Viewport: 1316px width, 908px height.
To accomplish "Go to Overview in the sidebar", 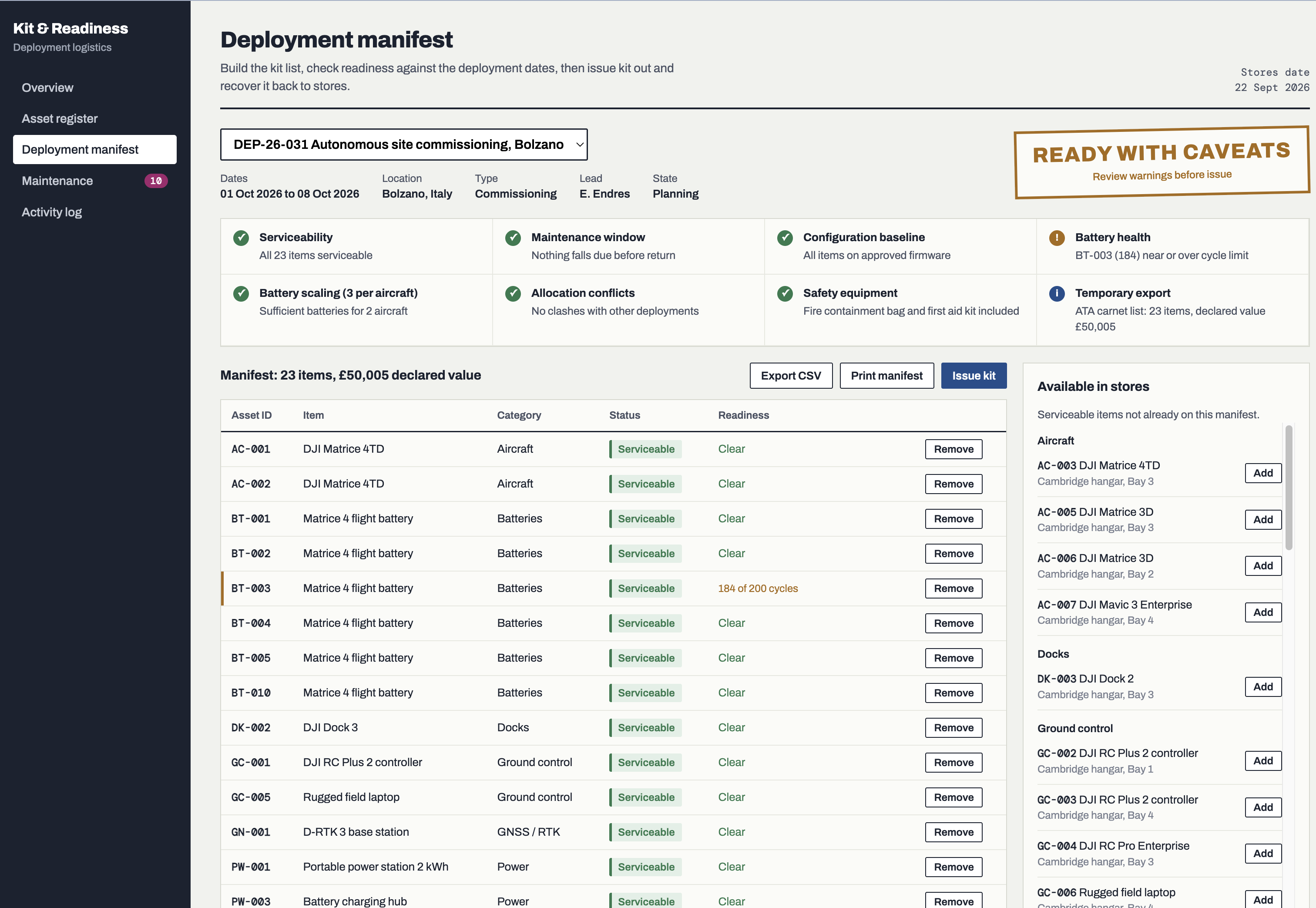I will click(x=94, y=87).
